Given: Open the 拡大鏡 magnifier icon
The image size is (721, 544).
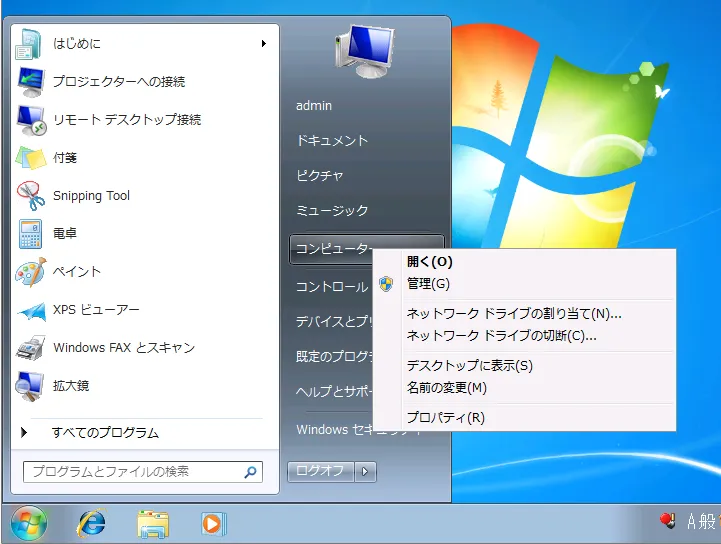Looking at the screenshot, I should (x=29, y=386).
